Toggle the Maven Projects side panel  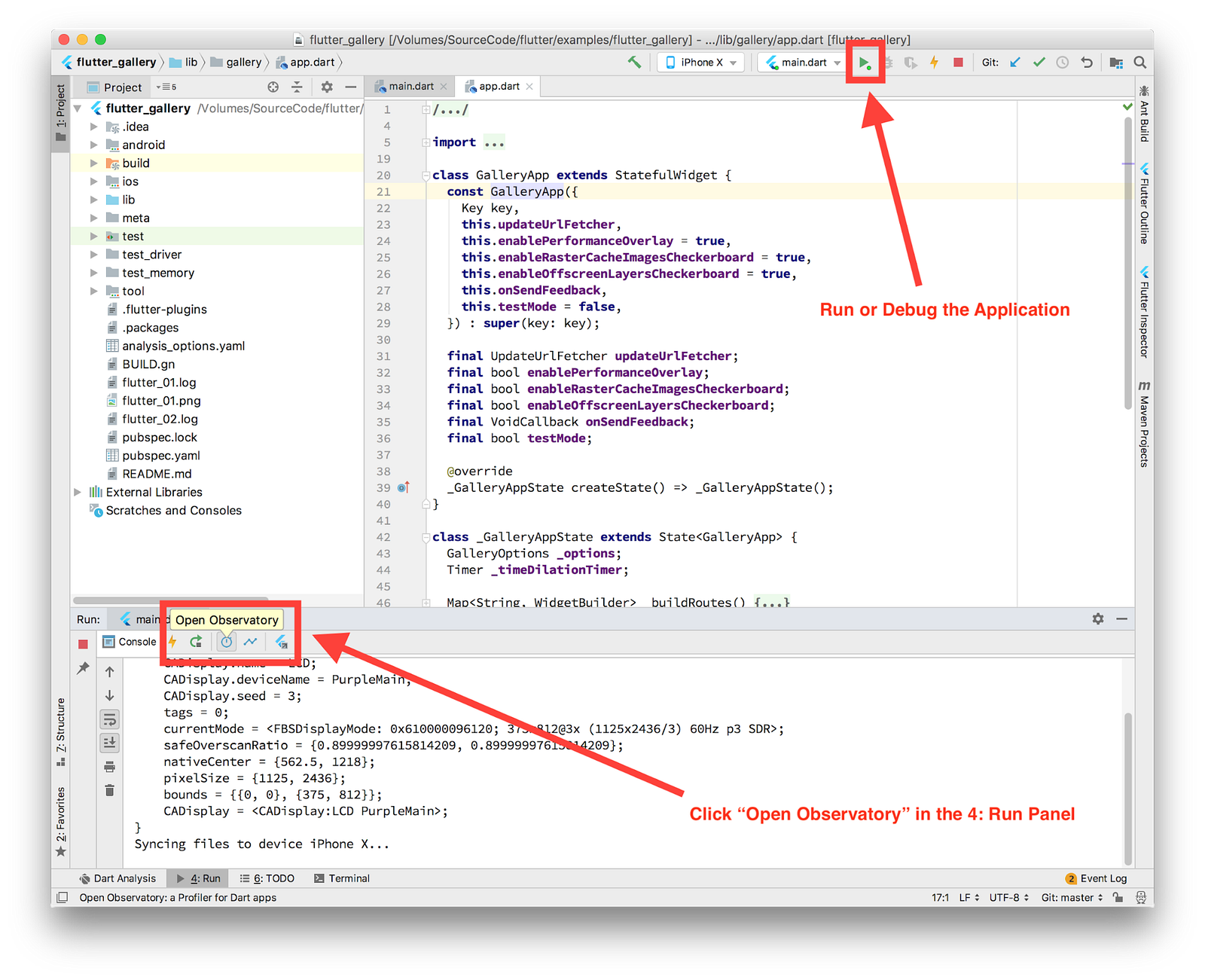pyautogui.click(x=1144, y=424)
